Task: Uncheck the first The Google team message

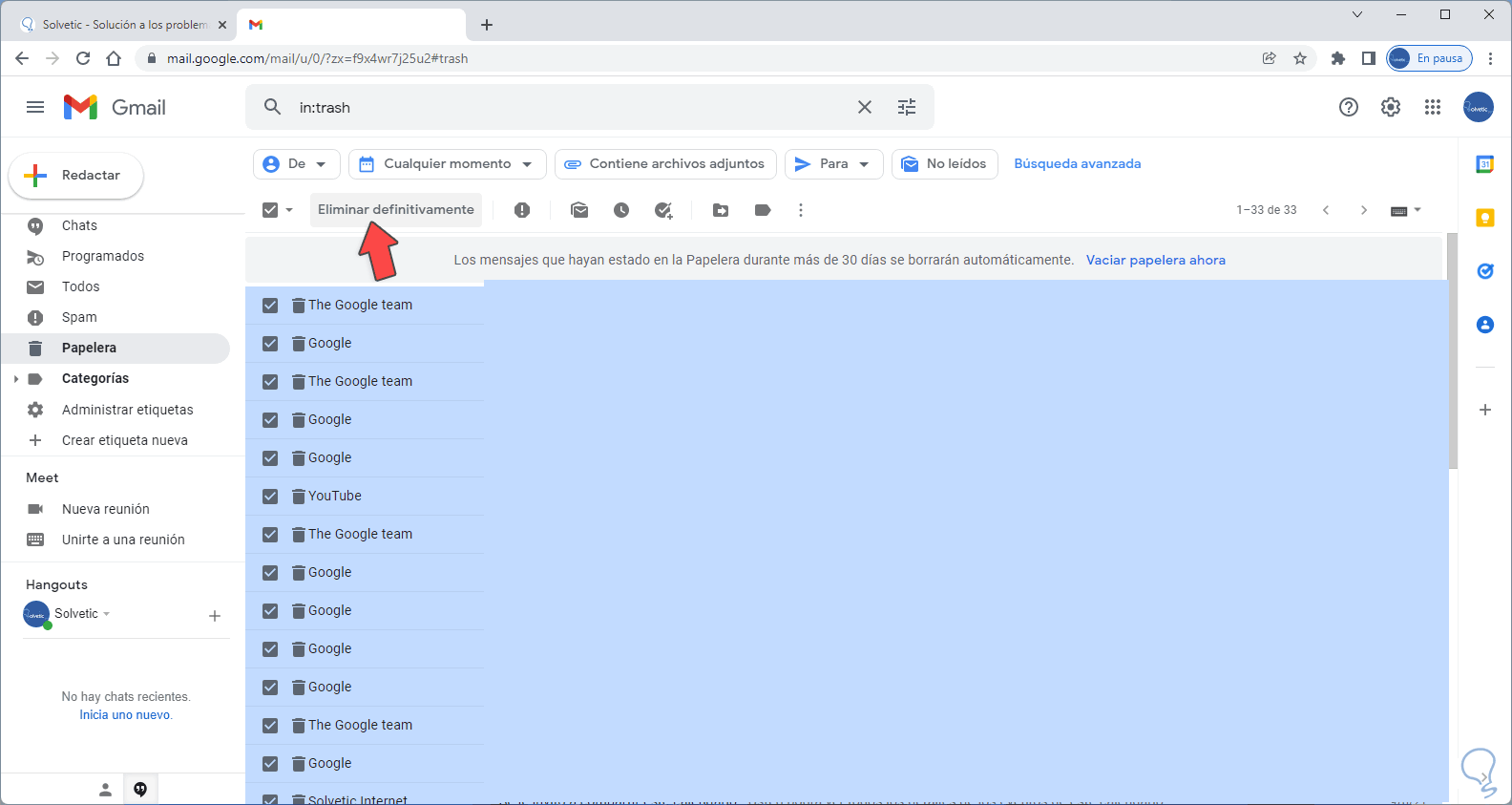Action: pyautogui.click(x=270, y=306)
